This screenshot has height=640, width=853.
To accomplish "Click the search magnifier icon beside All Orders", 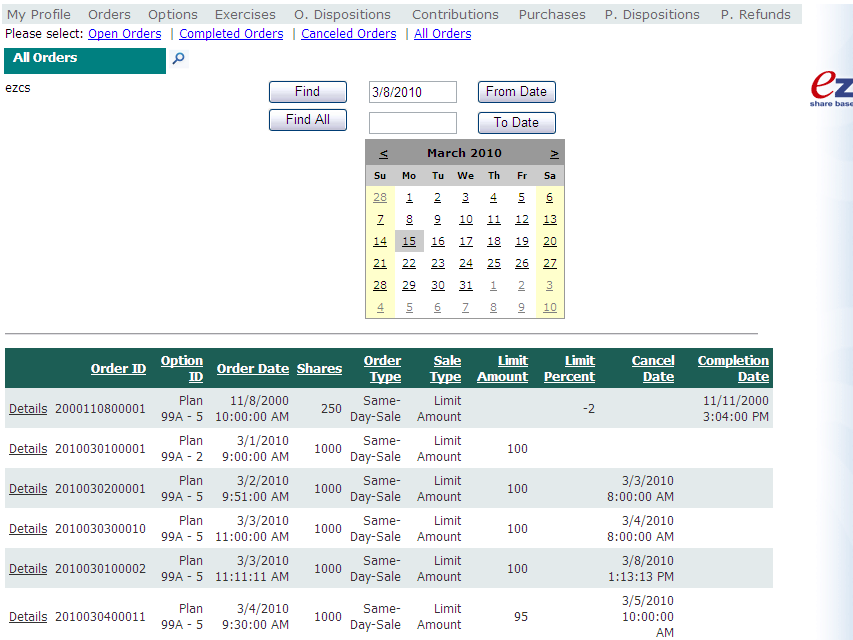I will pos(179,59).
